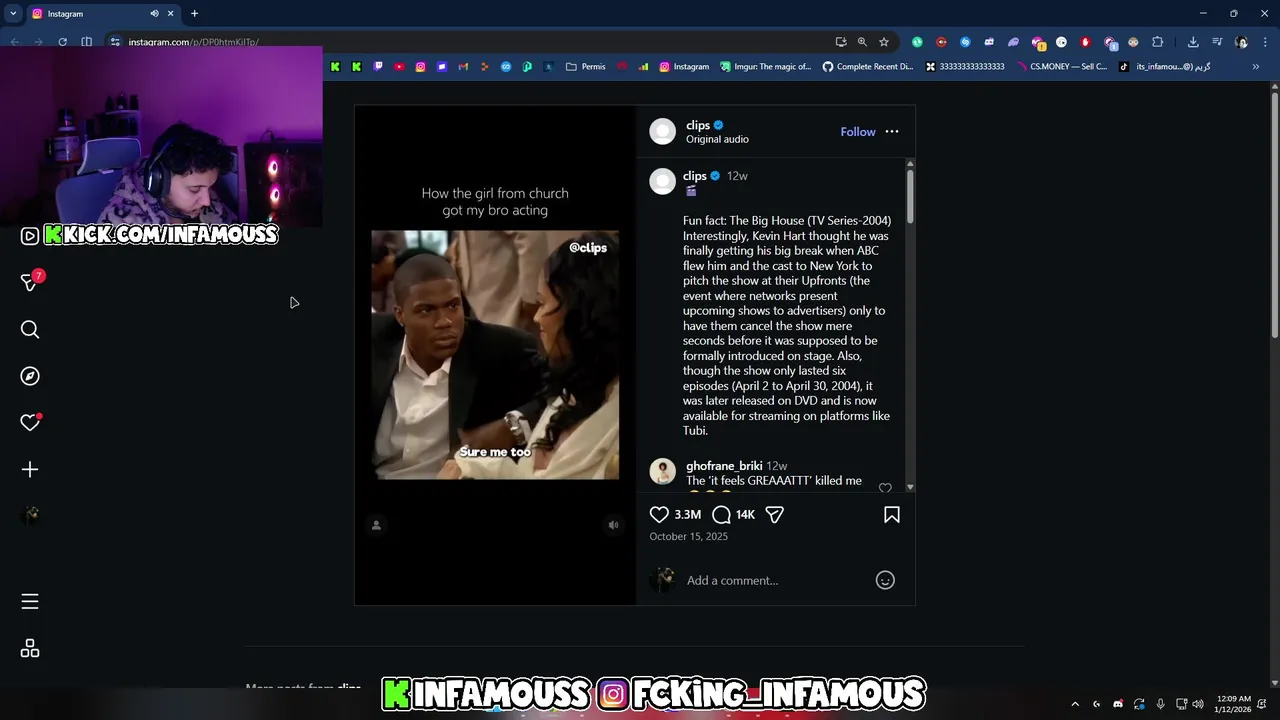Open comments via the speech bubble icon
This screenshot has height=720, width=1280.
pos(721,515)
